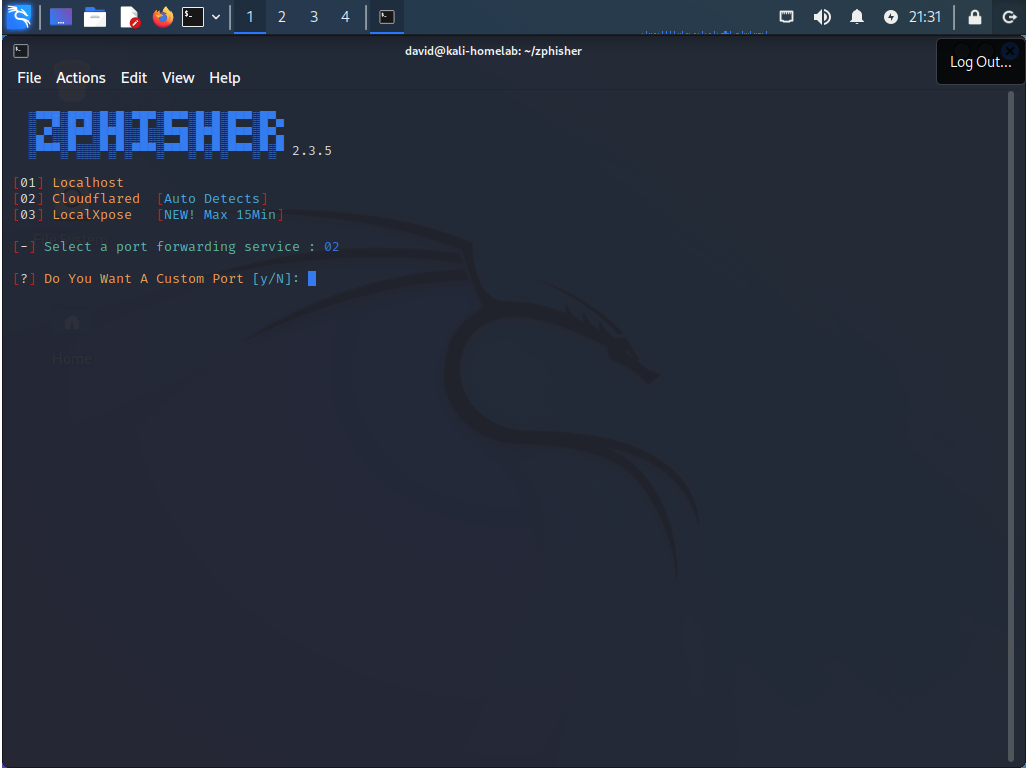Click "Do You Want A Custom Port" prompt
1026x769 pixels.
(x=143, y=279)
